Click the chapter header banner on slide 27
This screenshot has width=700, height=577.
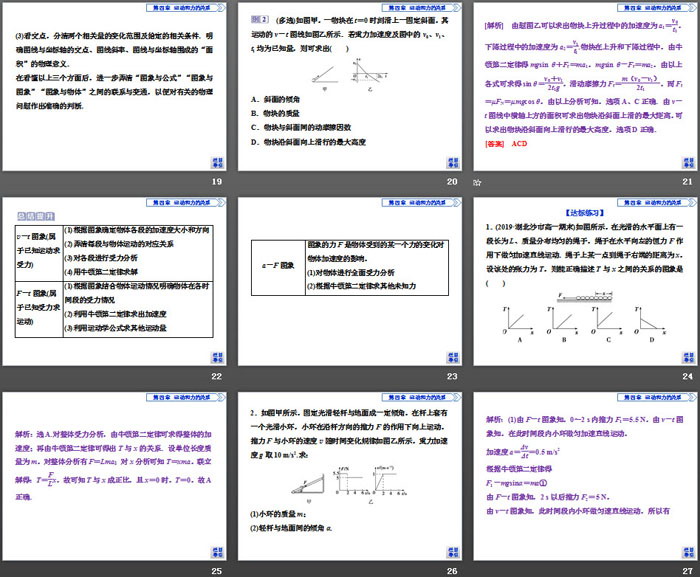(657, 397)
